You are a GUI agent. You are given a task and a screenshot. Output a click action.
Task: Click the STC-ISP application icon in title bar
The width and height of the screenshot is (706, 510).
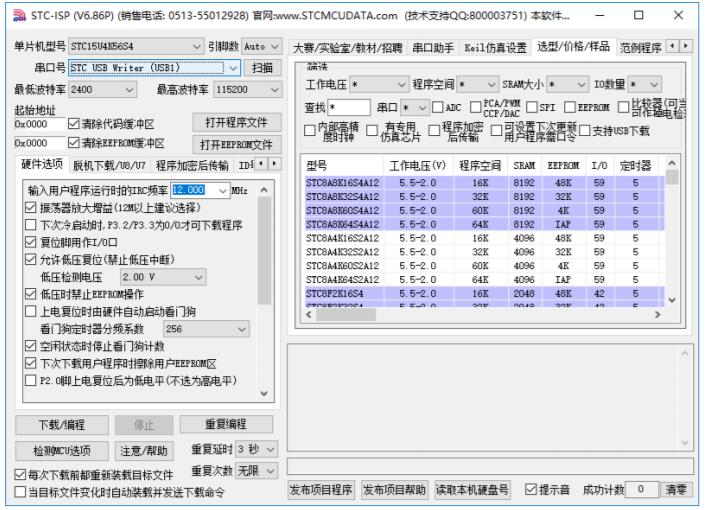(x=18, y=16)
